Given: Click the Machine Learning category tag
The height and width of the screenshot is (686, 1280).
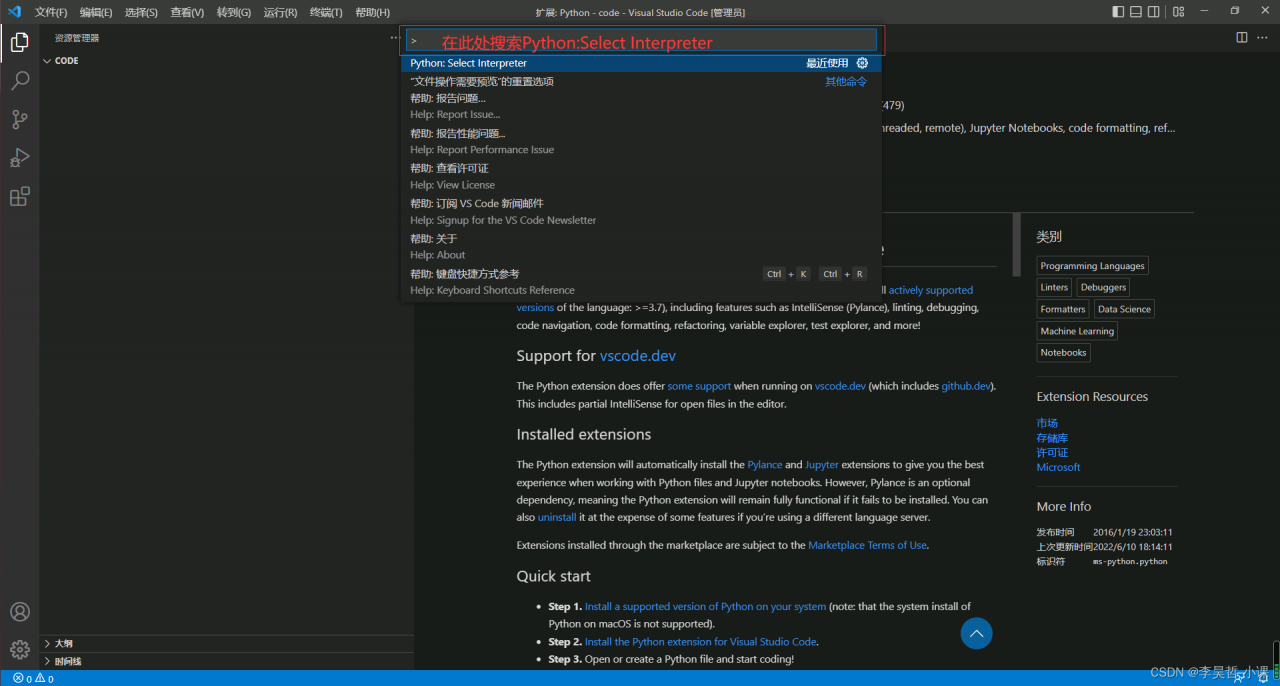Looking at the screenshot, I should coord(1077,331).
